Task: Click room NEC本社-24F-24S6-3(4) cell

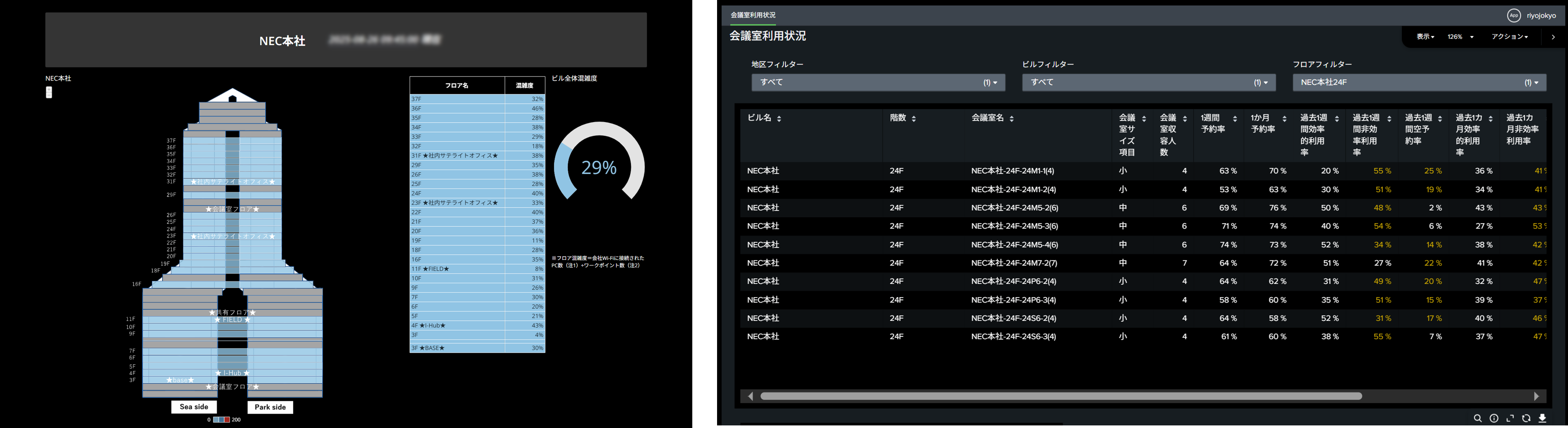Action: 1014,337
